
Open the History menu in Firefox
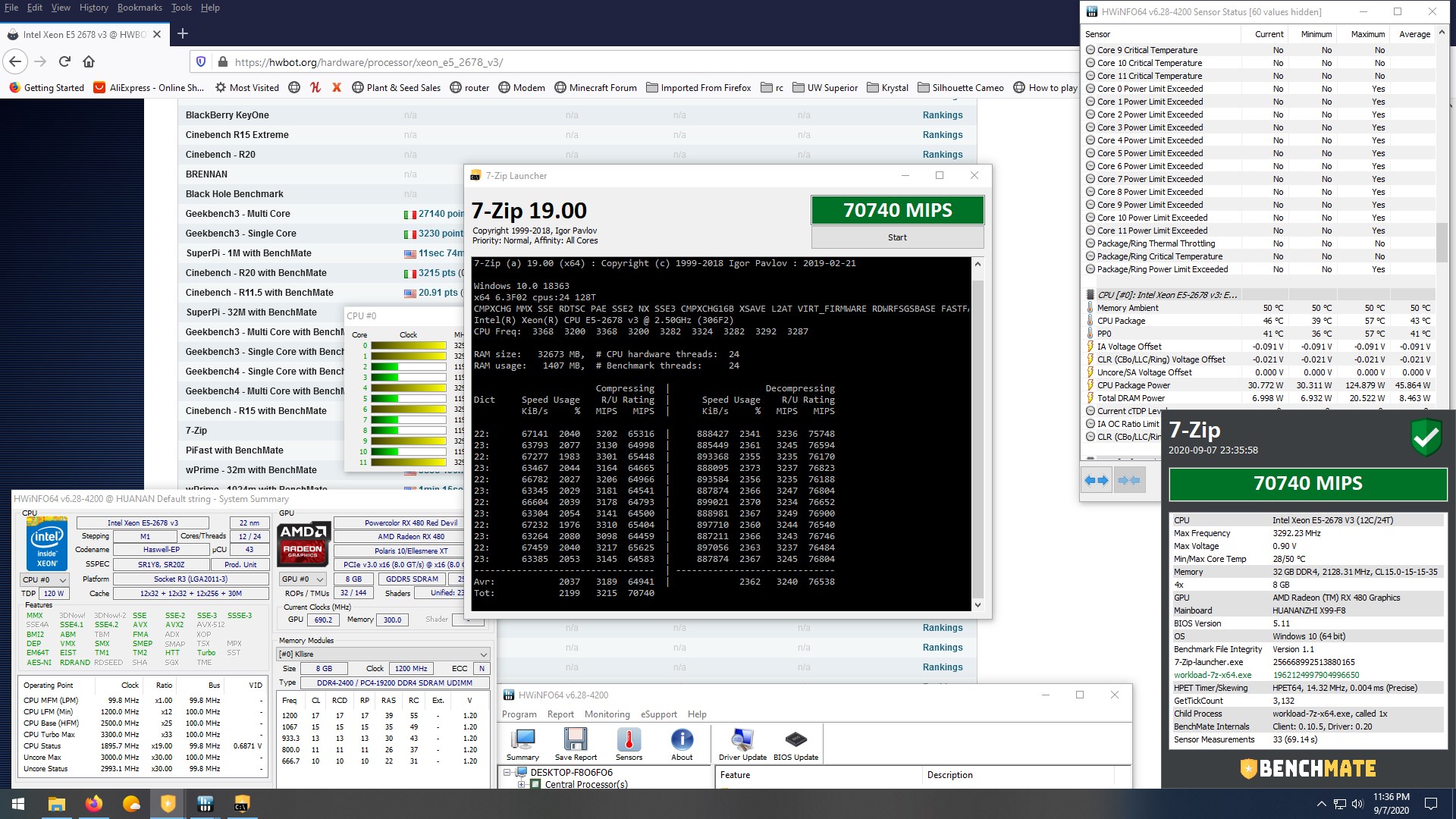tap(93, 8)
